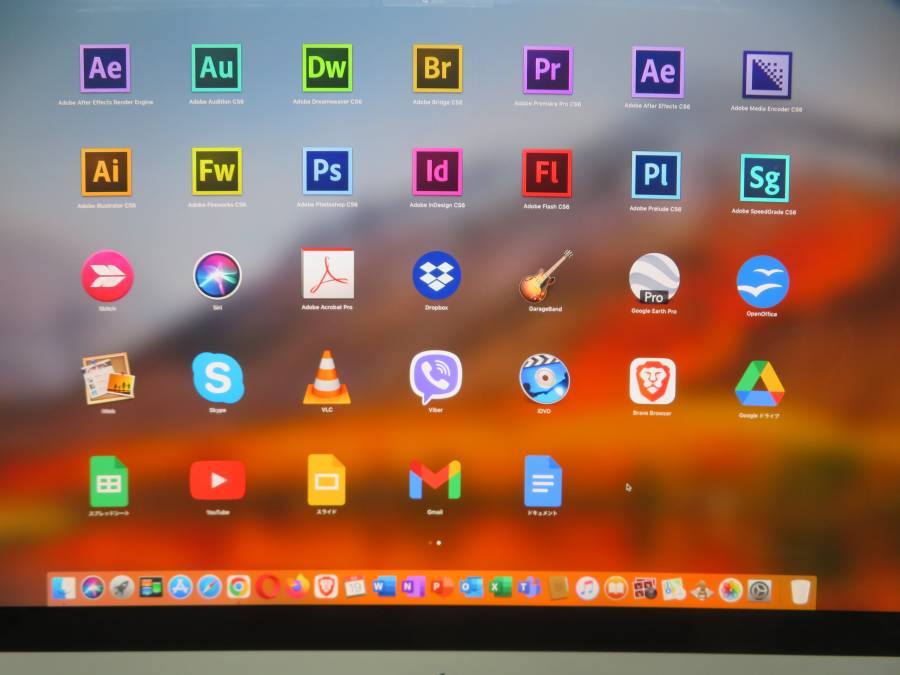
Task: Open System Preferences in the Dock
Action: pos(759,591)
